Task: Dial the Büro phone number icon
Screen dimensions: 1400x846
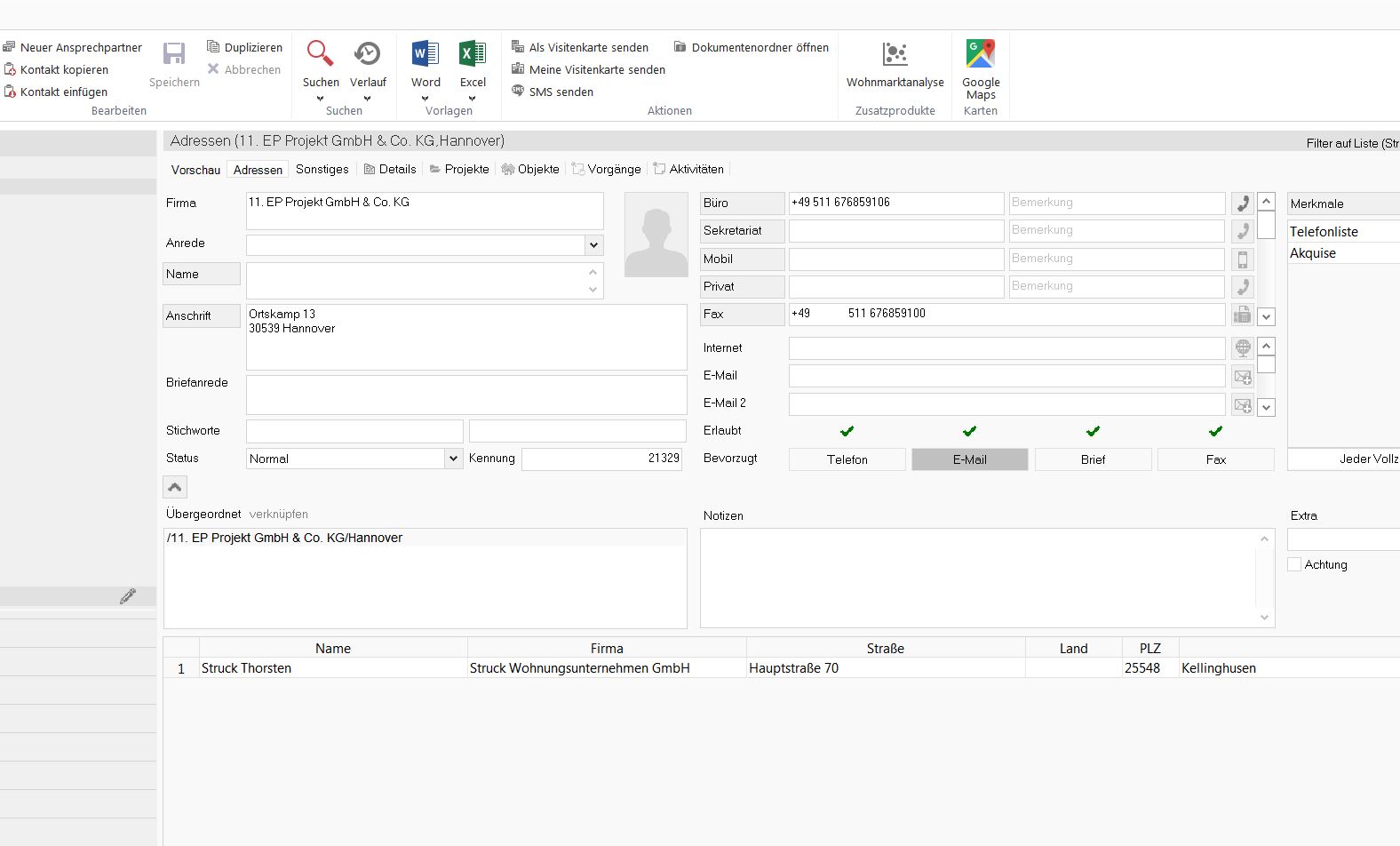Action: pyautogui.click(x=1243, y=204)
